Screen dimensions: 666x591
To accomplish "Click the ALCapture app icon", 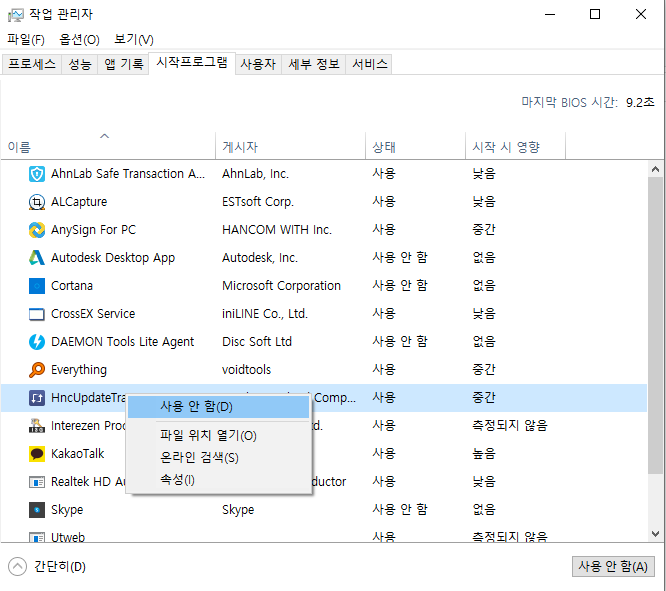I will tap(37, 202).
